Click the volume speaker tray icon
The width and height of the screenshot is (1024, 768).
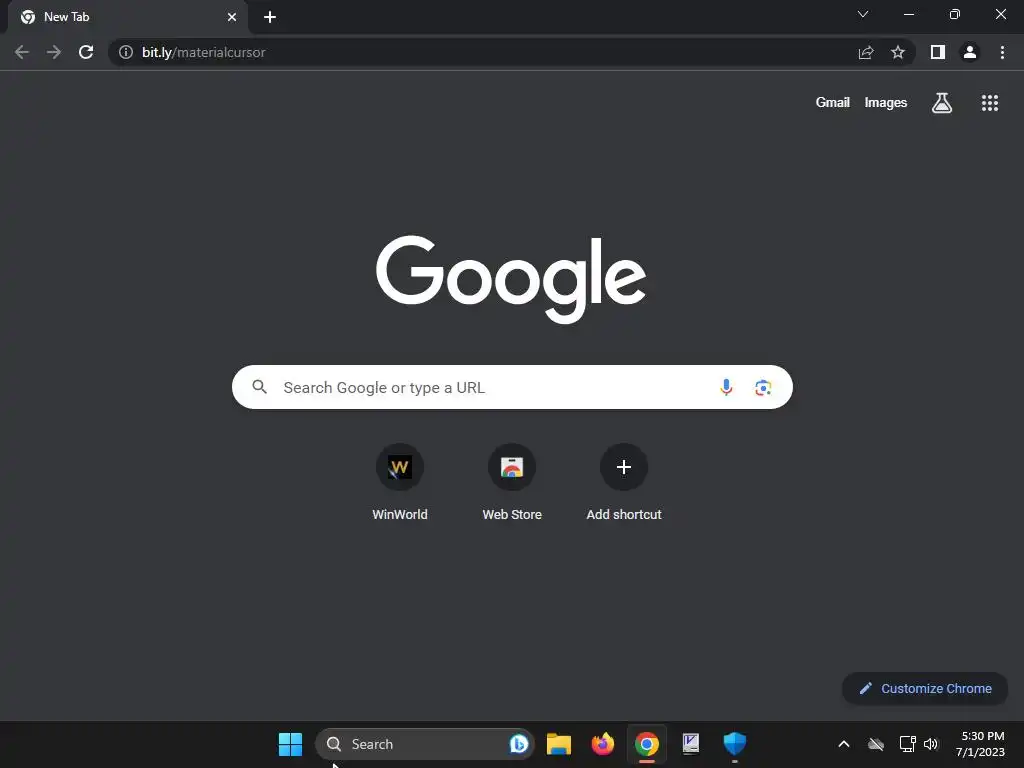click(x=931, y=744)
